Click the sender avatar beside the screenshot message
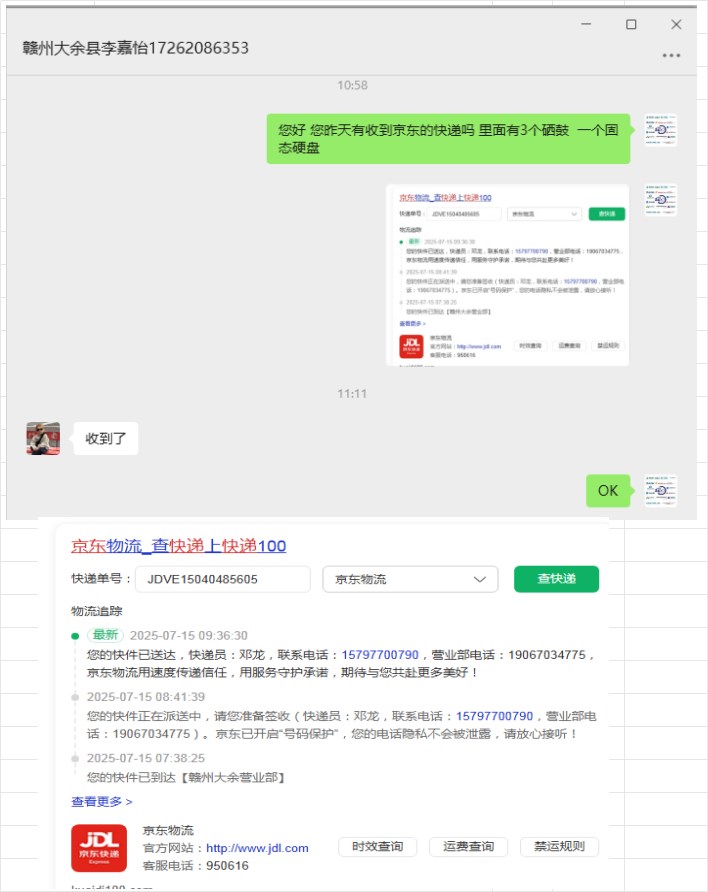708x892 pixels. (660, 200)
